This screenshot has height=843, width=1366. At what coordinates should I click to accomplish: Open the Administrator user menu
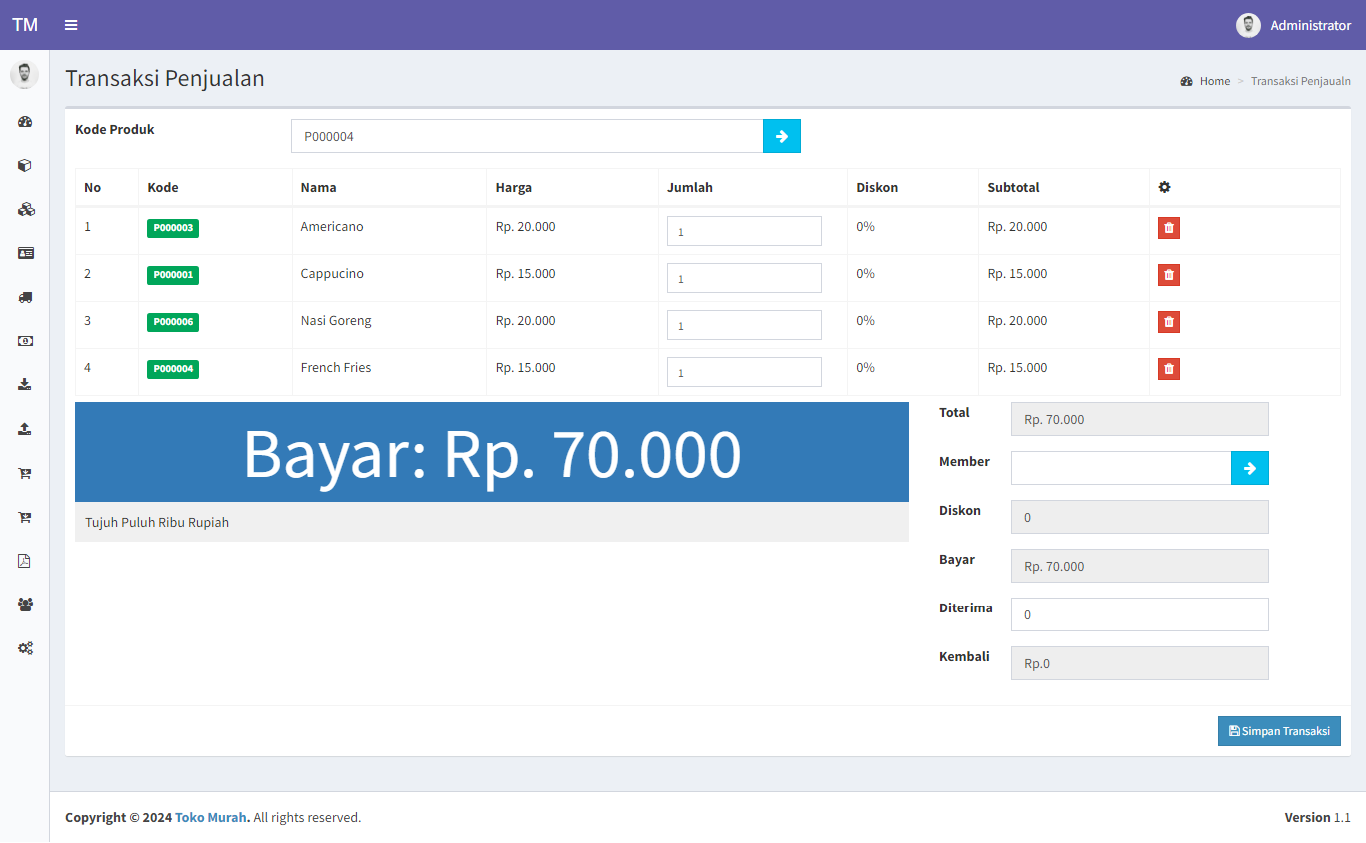tap(1294, 25)
